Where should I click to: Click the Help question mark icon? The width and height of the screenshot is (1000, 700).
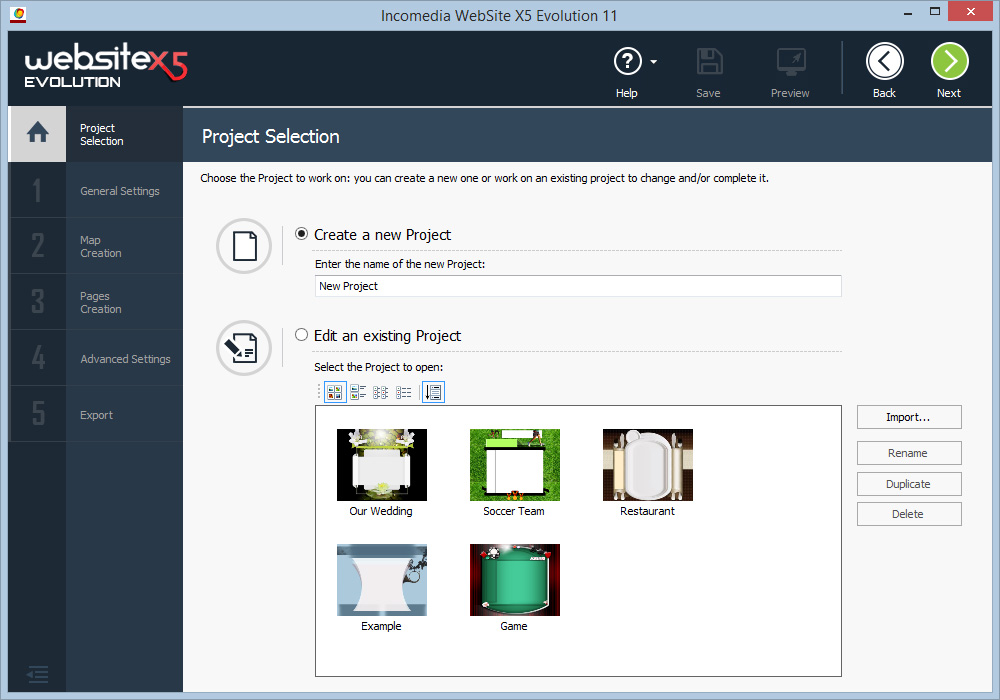(627, 61)
